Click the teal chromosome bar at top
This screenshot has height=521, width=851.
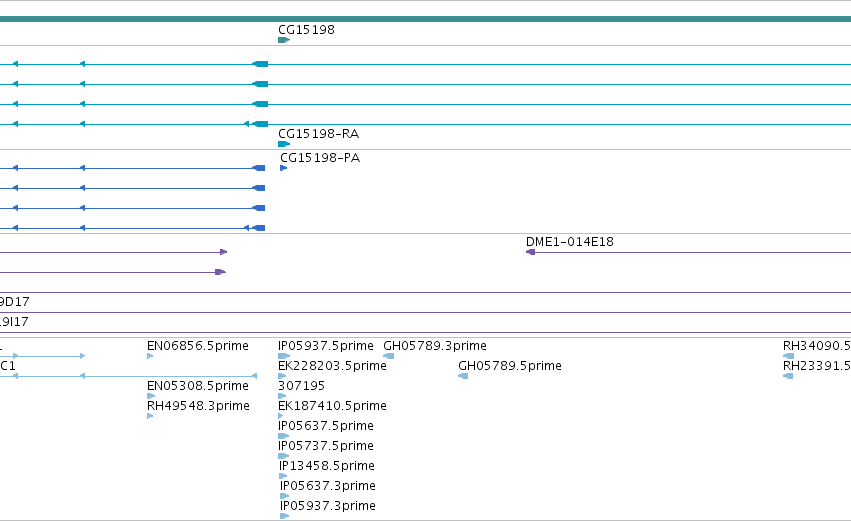tap(426, 19)
